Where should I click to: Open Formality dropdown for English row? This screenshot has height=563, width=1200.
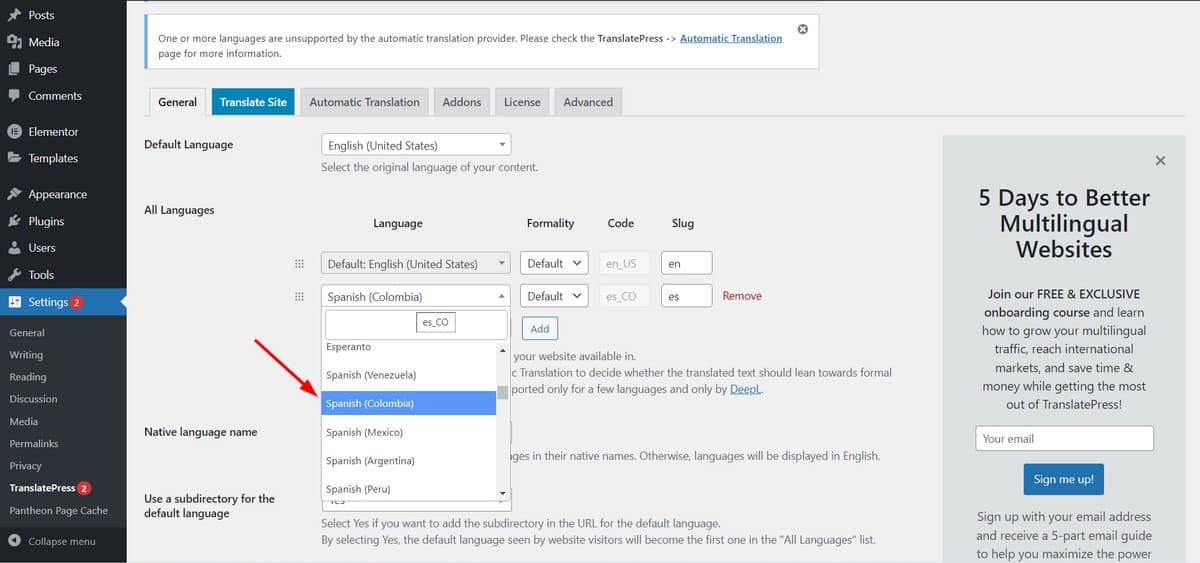[555, 264]
